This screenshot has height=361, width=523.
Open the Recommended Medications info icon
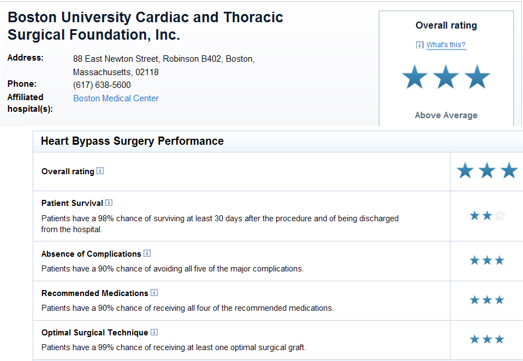(154, 293)
